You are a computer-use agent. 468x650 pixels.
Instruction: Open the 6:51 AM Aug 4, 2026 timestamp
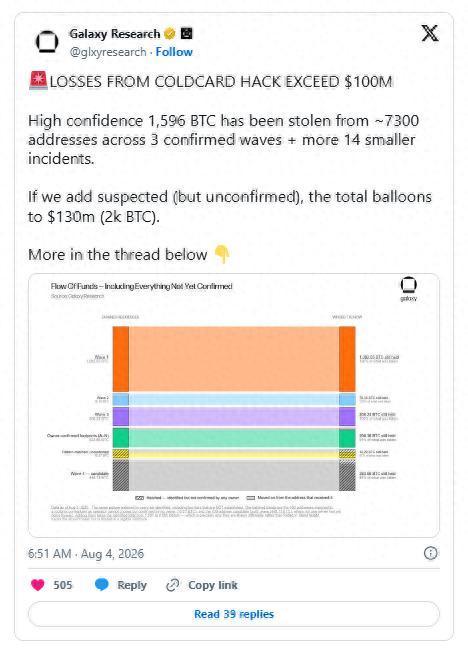(x=86, y=553)
